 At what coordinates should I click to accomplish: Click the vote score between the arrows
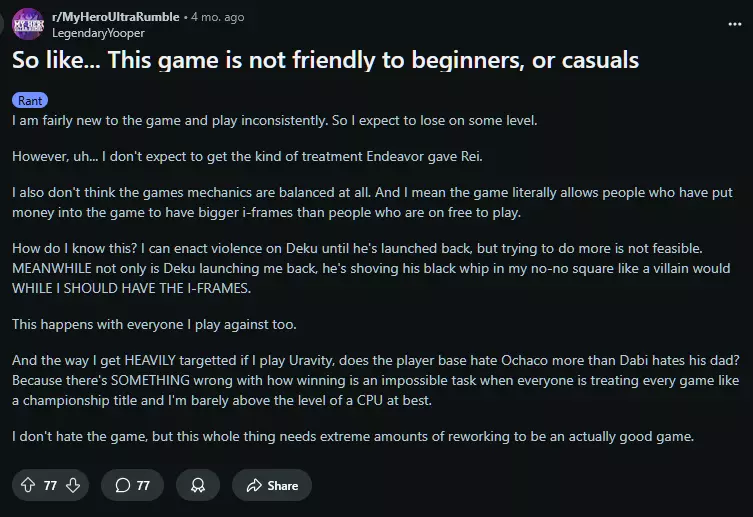50,485
